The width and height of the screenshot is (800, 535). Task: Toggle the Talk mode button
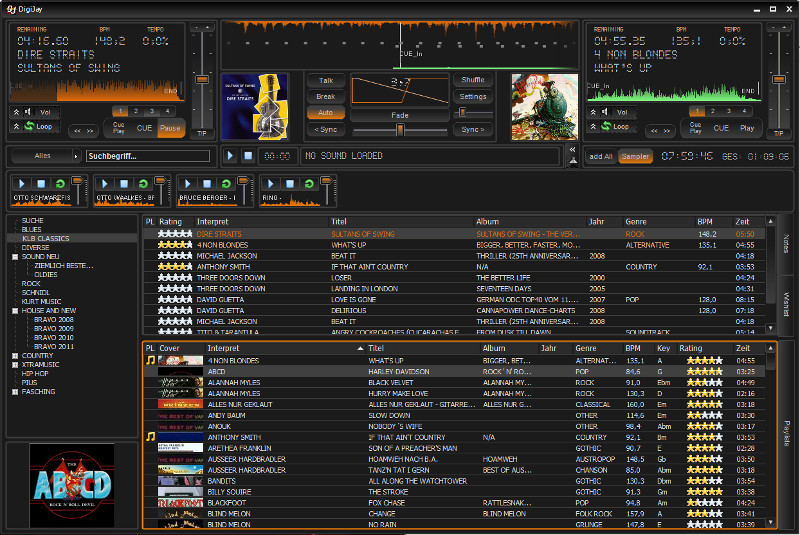pyautogui.click(x=326, y=81)
